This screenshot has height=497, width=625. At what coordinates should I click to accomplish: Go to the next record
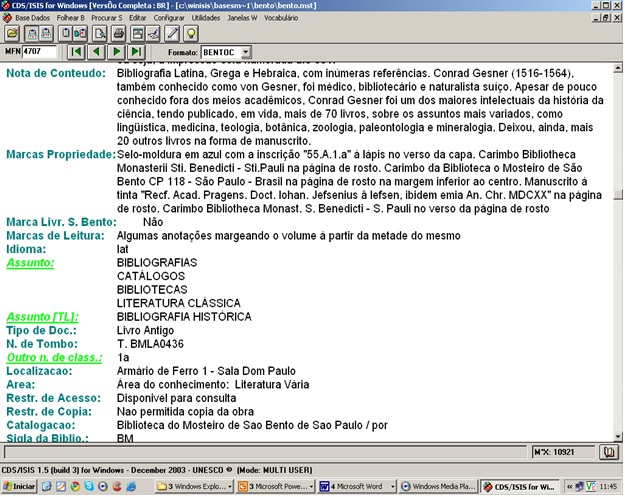point(116,52)
